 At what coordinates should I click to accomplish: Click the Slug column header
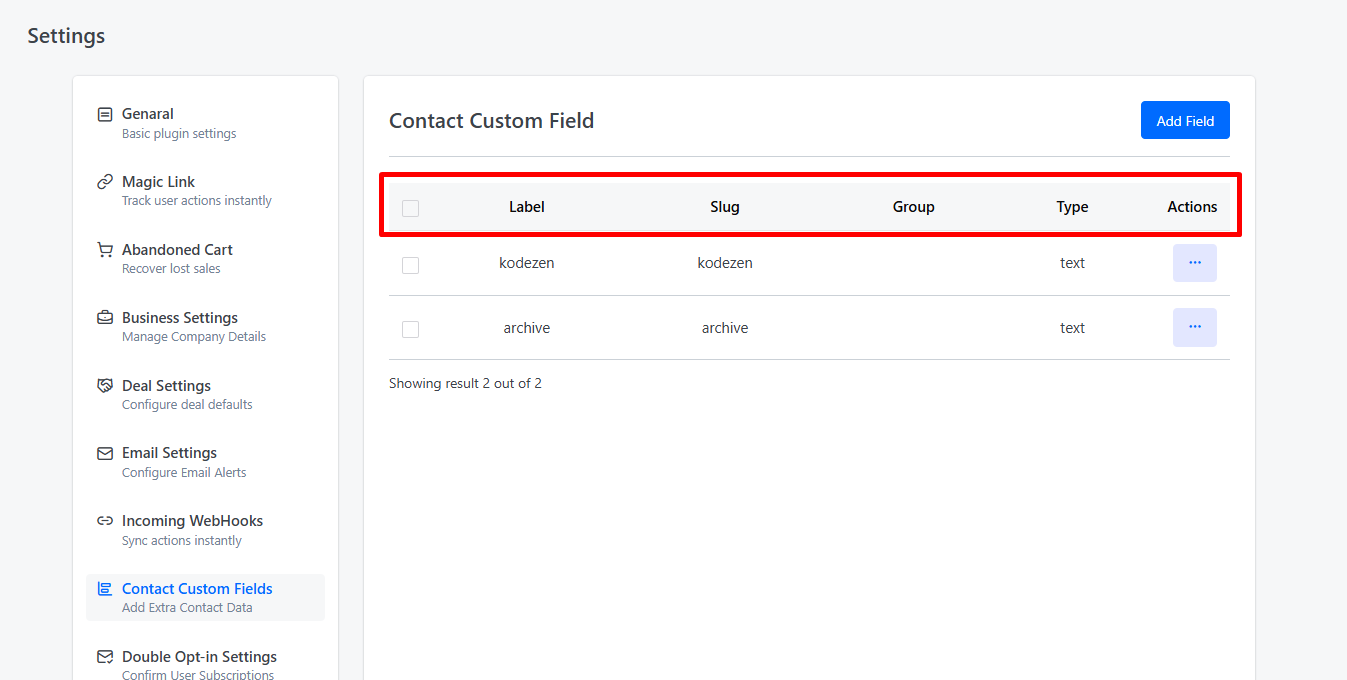click(725, 207)
